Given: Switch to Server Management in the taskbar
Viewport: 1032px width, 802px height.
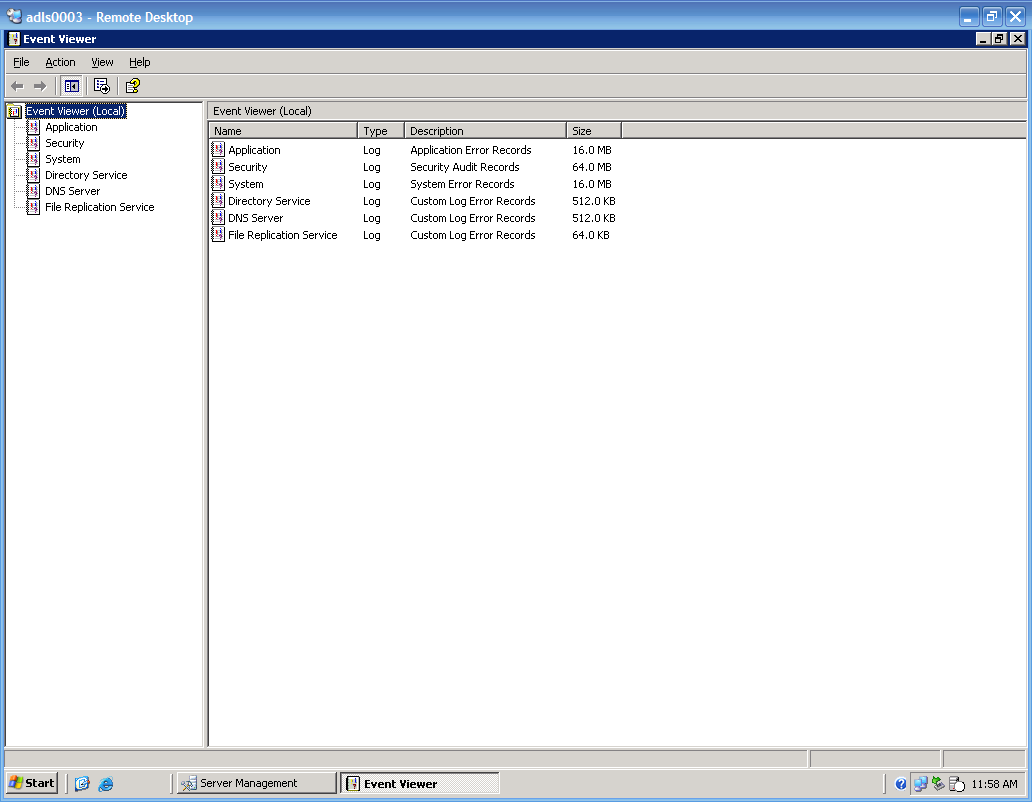Looking at the screenshot, I should (x=256, y=783).
